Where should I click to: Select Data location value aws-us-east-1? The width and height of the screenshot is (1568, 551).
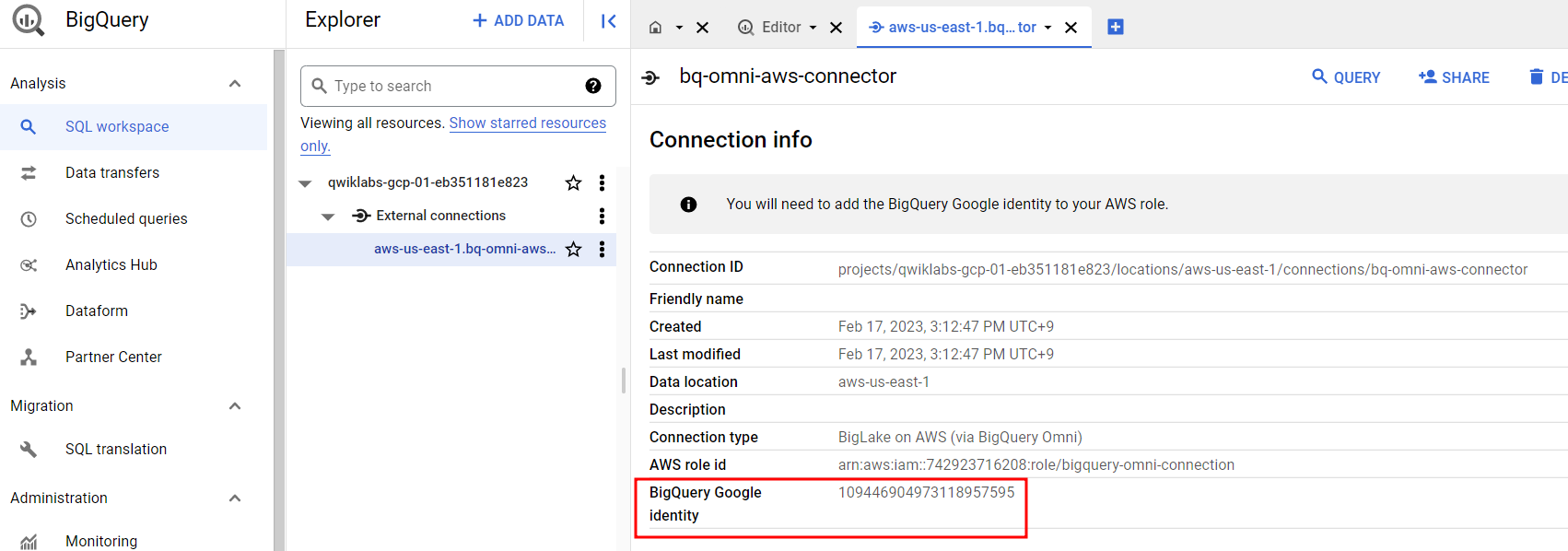883,382
